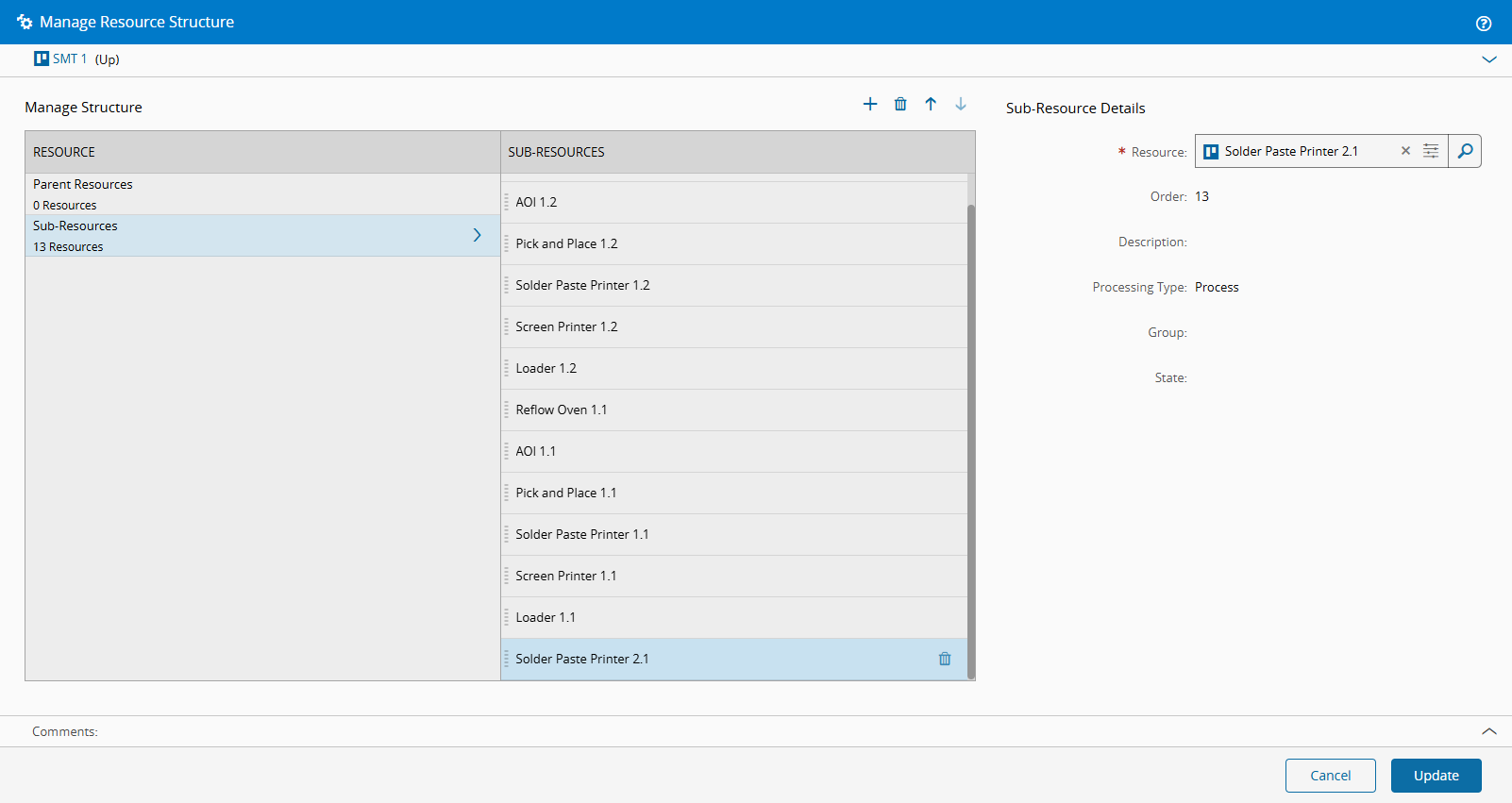The width and height of the screenshot is (1512, 803).
Task: Click the Update button
Action: coord(1436,776)
